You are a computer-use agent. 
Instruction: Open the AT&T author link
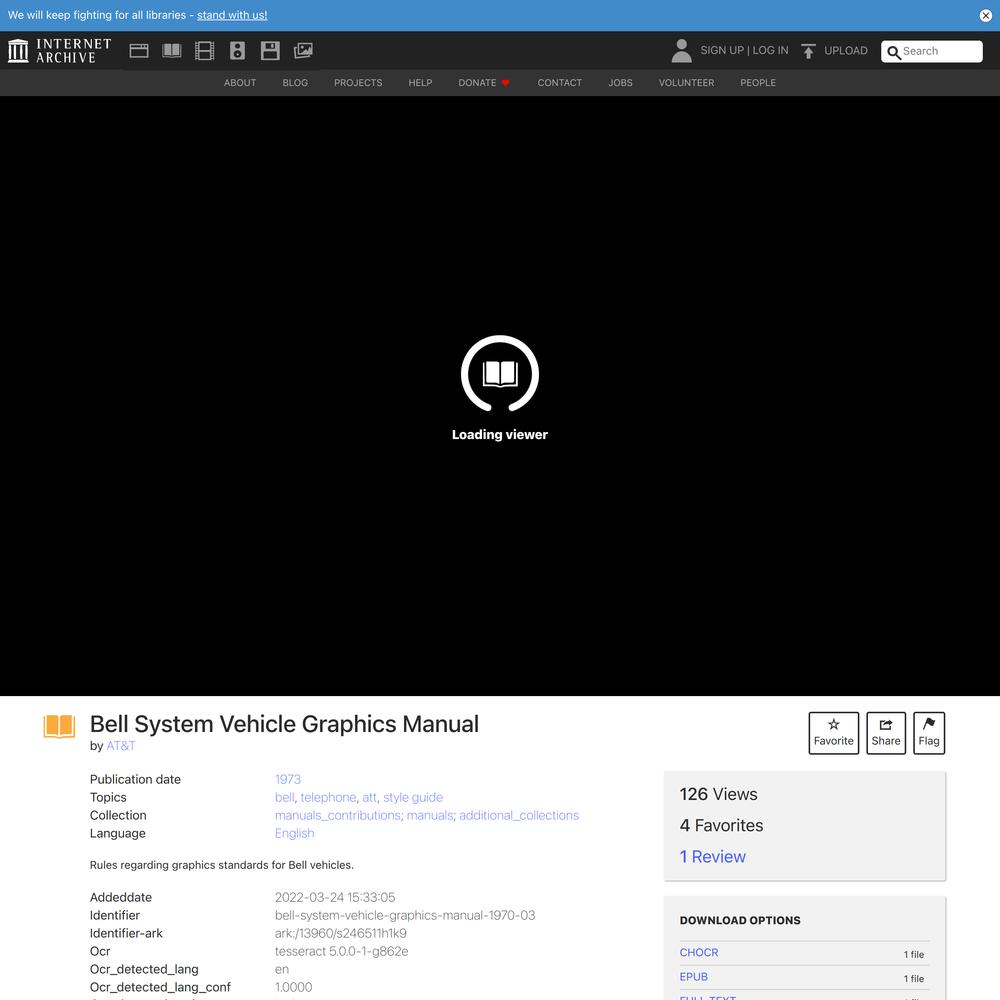coord(121,746)
